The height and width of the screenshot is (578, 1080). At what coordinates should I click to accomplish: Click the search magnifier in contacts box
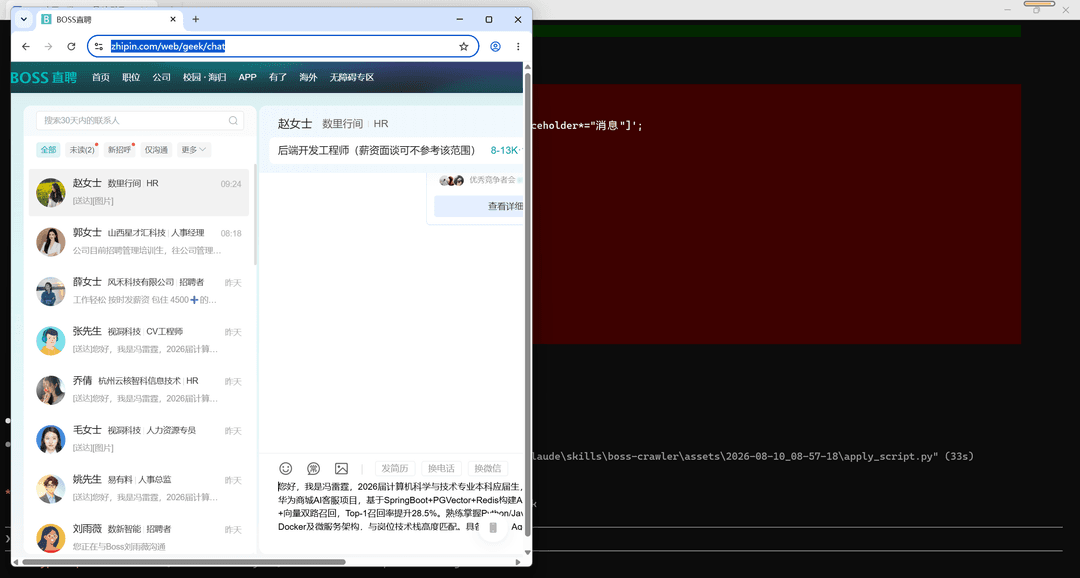pos(234,121)
